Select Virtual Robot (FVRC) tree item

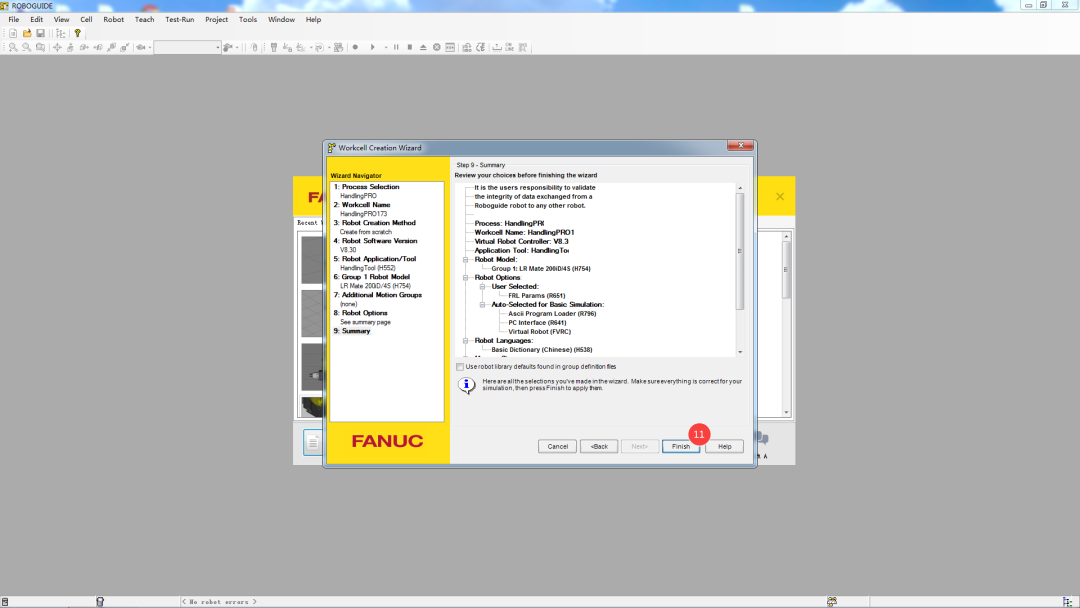coord(539,331)
